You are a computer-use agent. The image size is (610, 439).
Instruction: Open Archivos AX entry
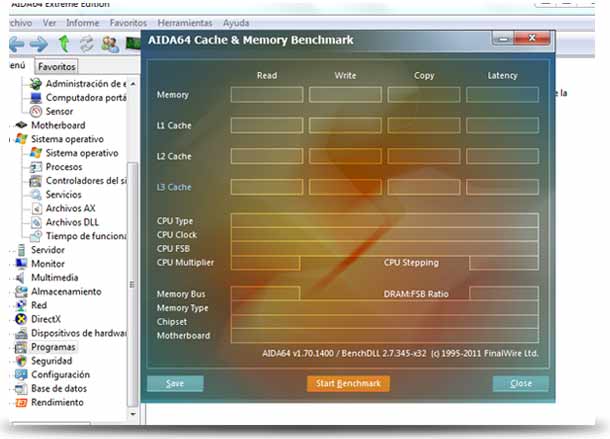click(70, 208)
